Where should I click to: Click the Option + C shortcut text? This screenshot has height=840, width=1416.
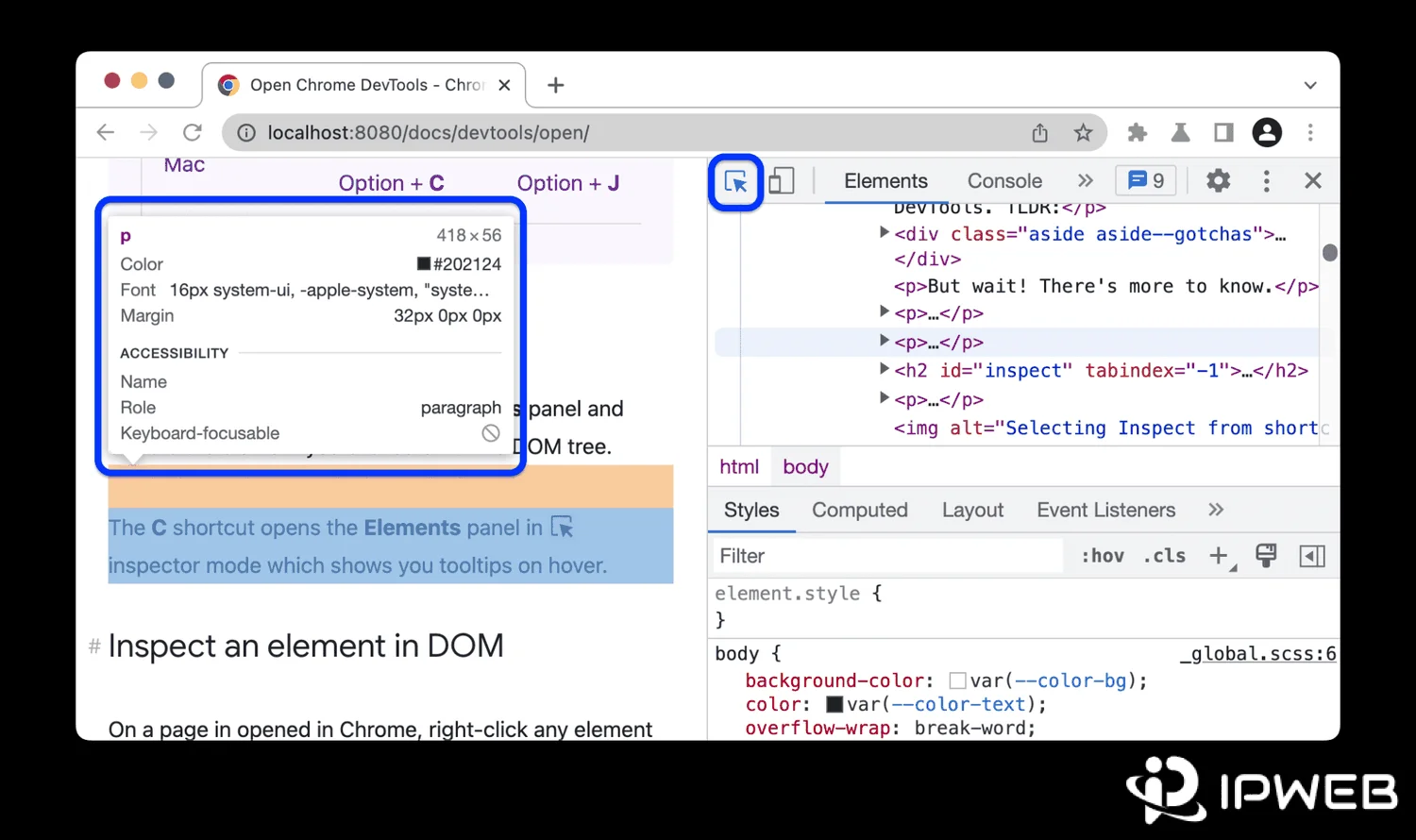[x=391, y=183]
